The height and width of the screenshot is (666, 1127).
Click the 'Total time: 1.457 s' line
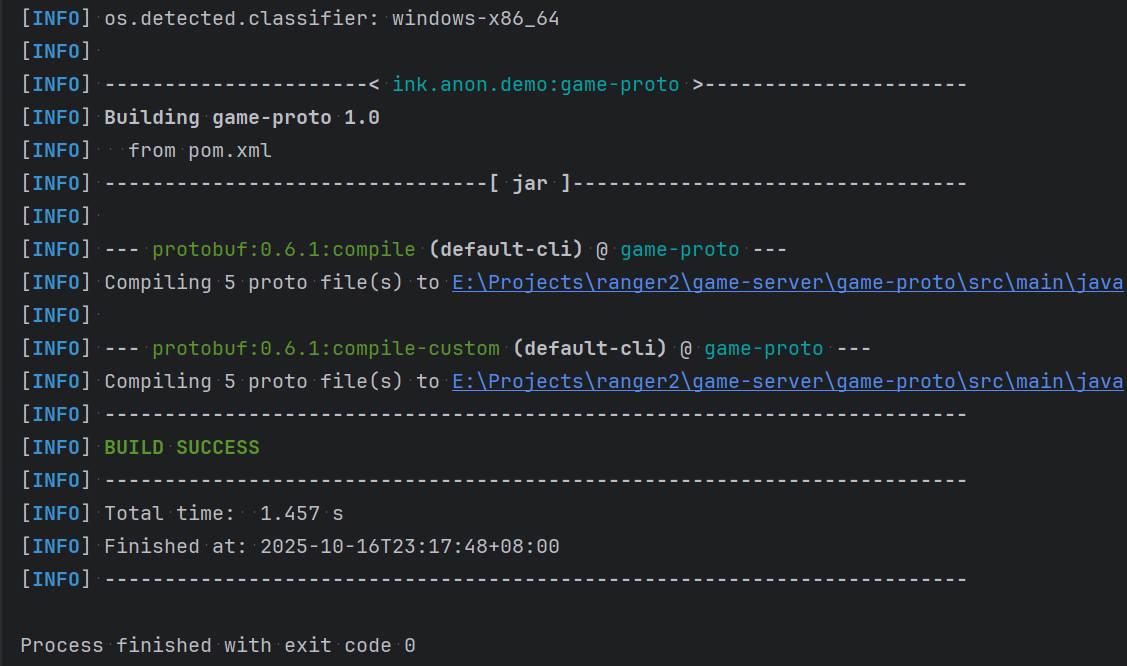click(x=224, y=514)
